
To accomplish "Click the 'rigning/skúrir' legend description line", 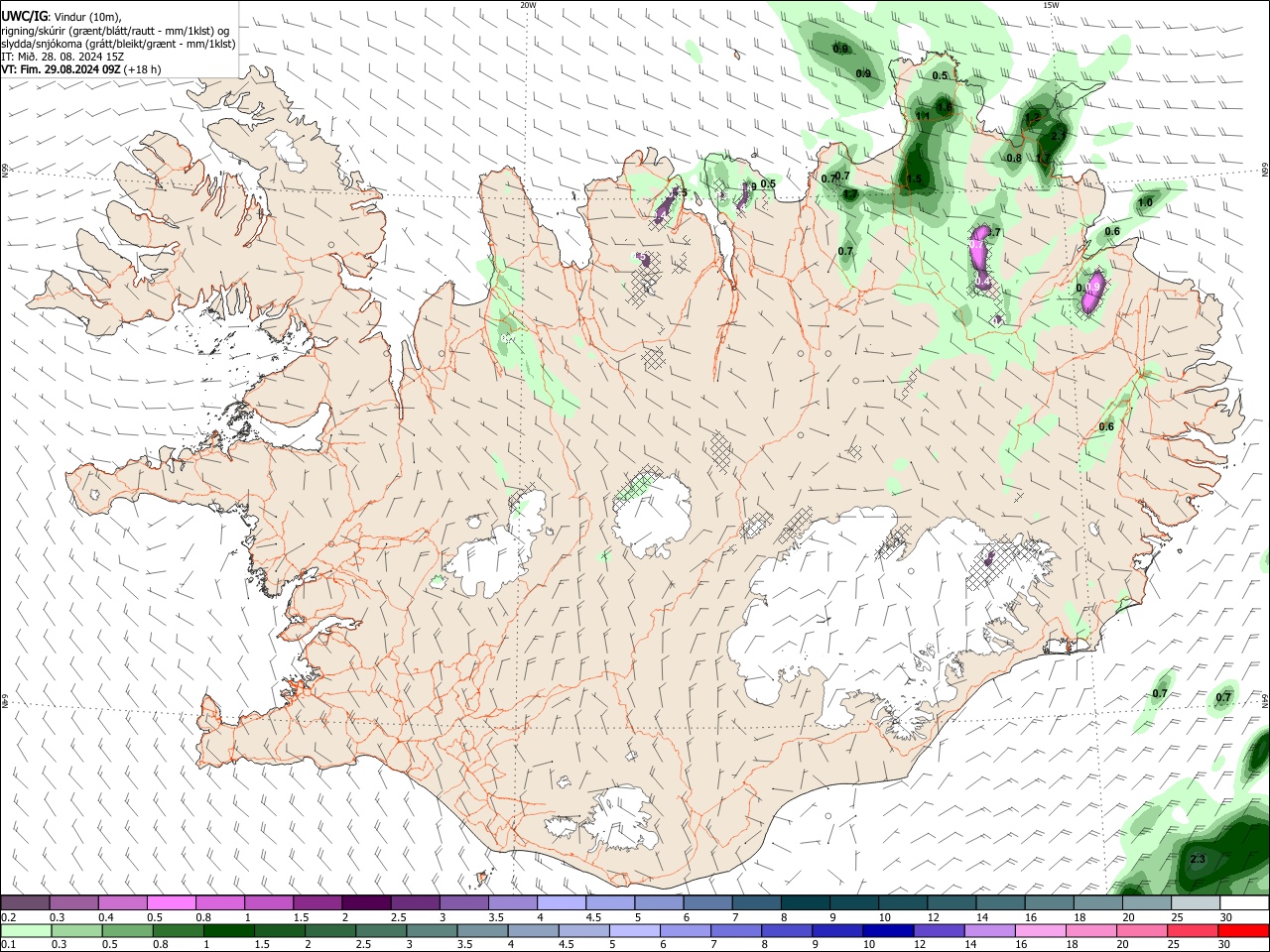I will pos(116,31).
